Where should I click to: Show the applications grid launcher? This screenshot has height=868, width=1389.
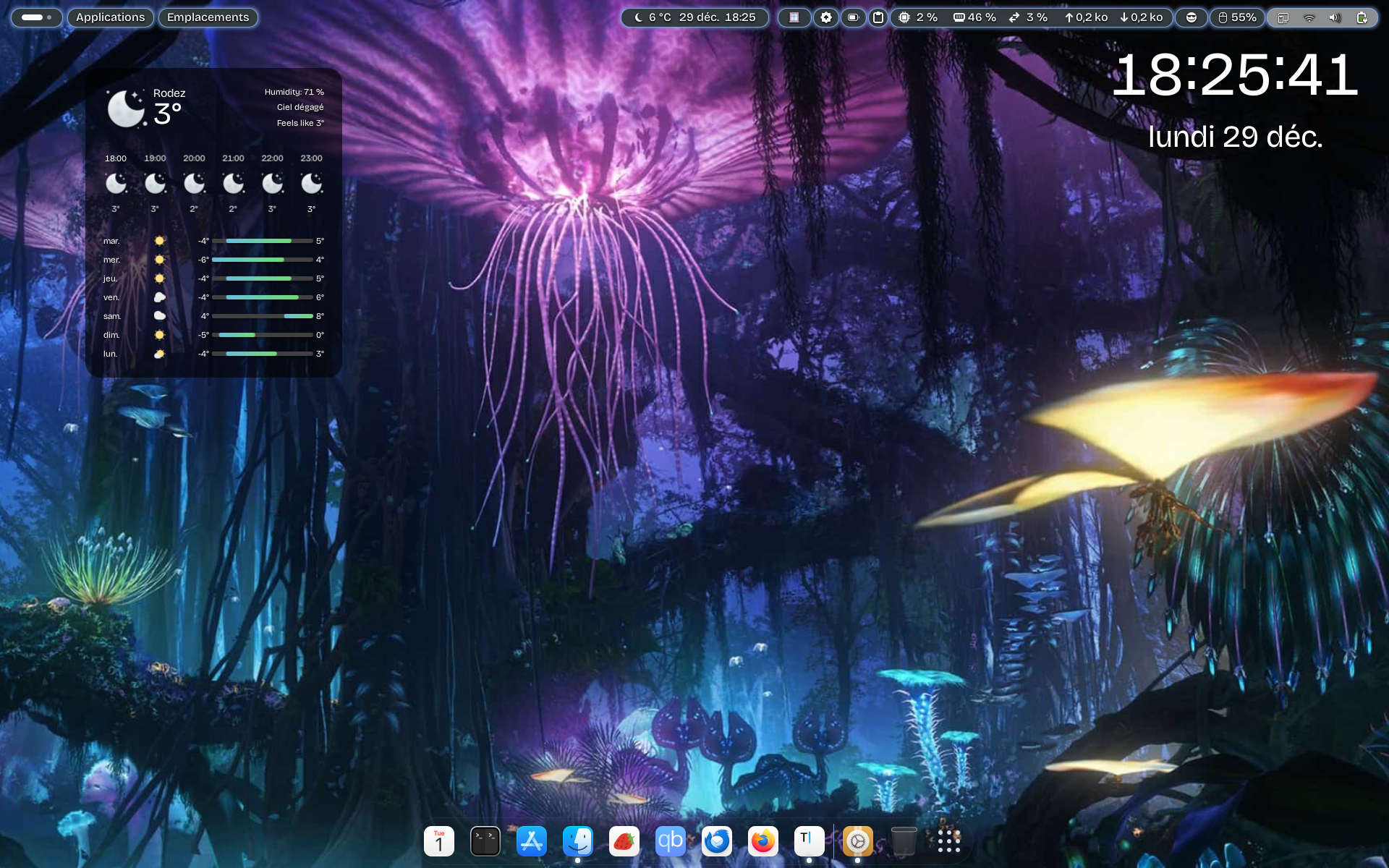coord(948,841)
